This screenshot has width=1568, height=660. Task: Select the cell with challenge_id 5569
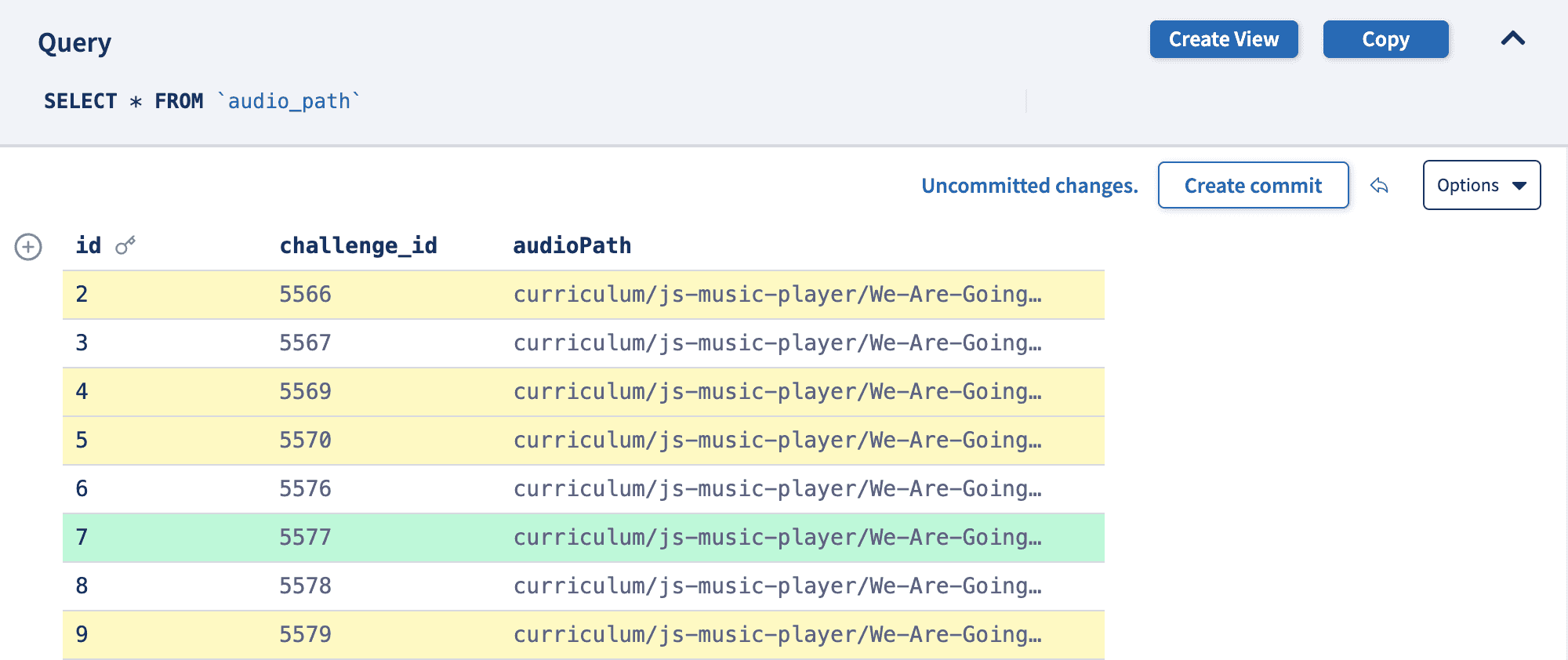tap(305, 392)
